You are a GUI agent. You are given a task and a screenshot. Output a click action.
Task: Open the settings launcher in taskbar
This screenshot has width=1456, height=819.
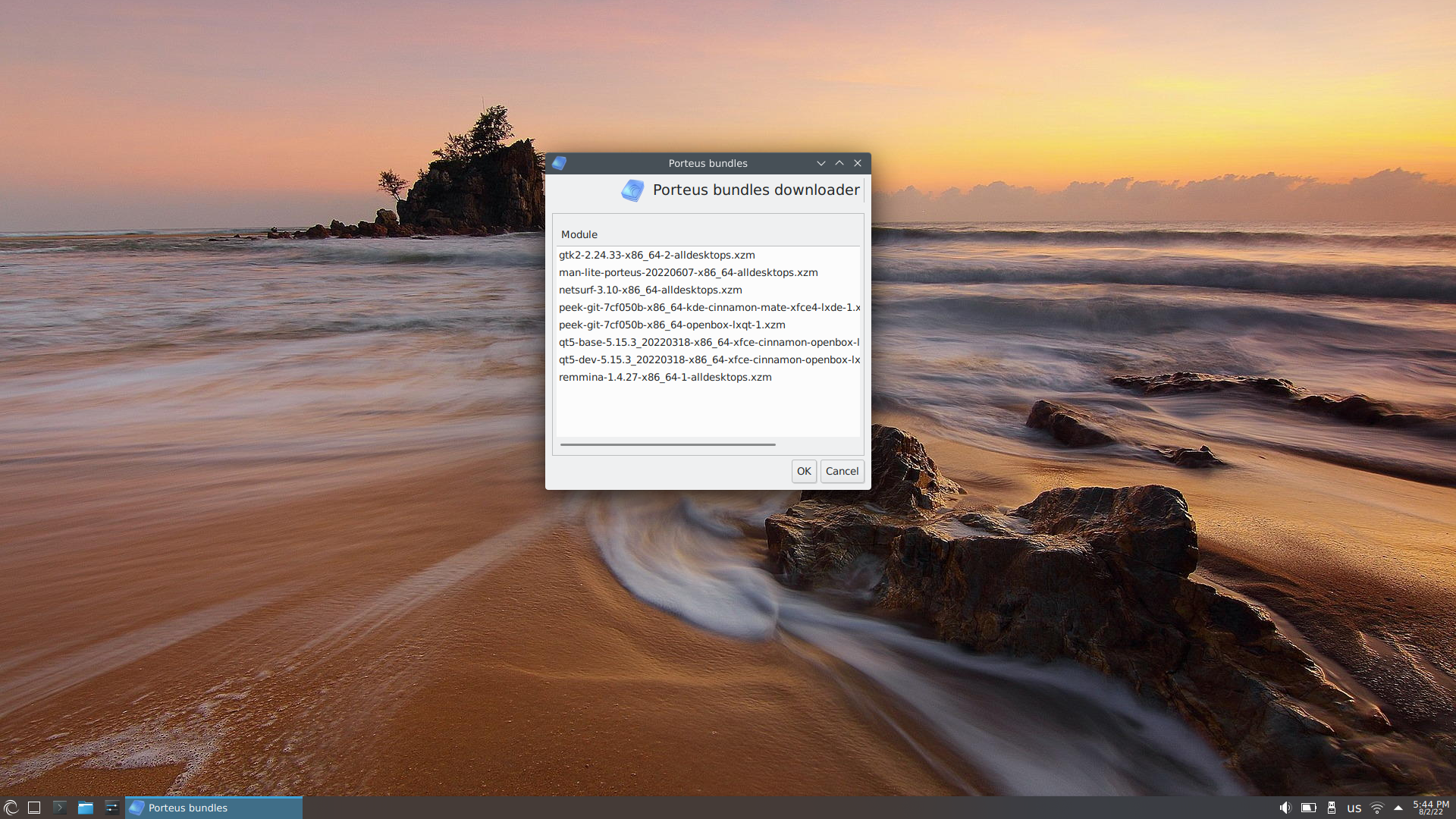pos(111,808)
